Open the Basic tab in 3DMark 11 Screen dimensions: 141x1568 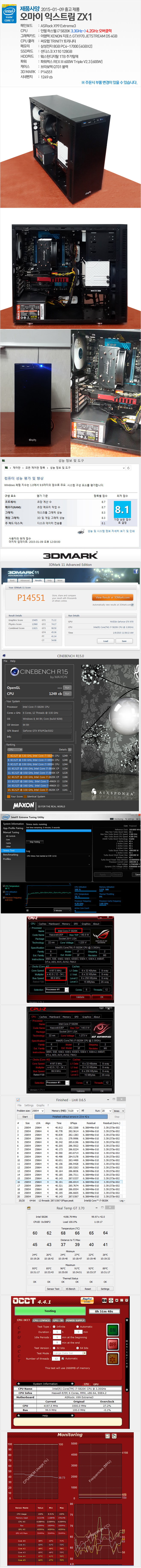pyautogui.click(x=12, y=581)
